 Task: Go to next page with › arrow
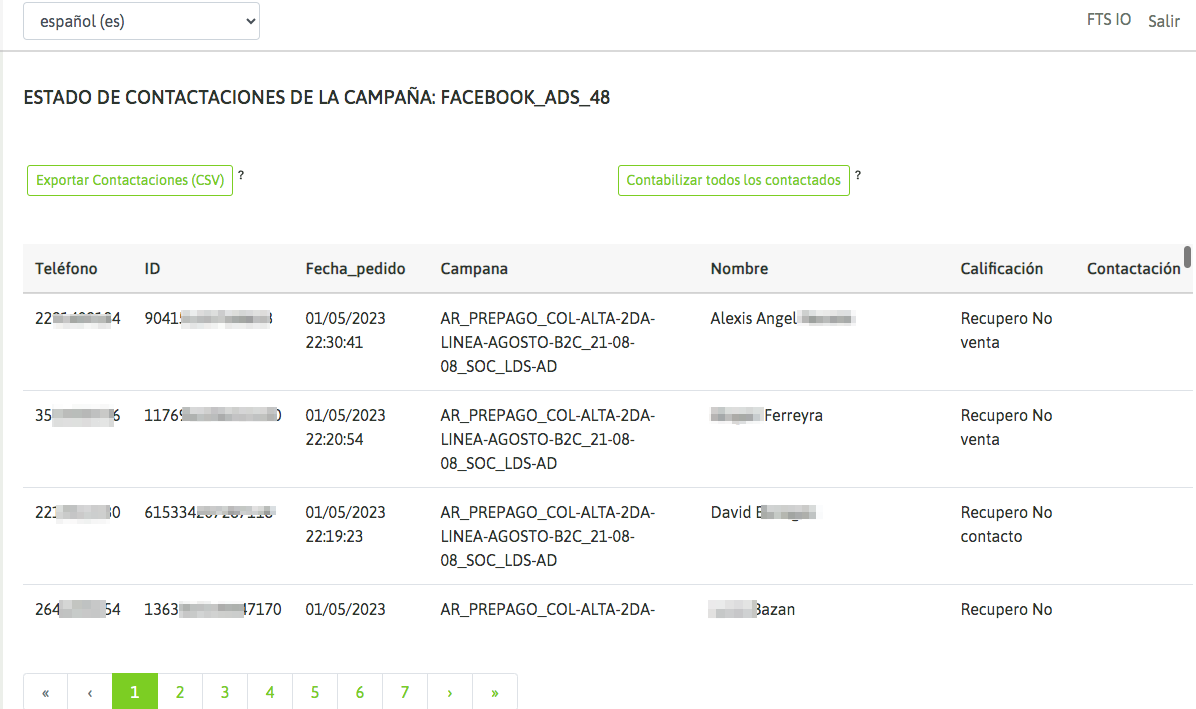[x=450, y=692]
